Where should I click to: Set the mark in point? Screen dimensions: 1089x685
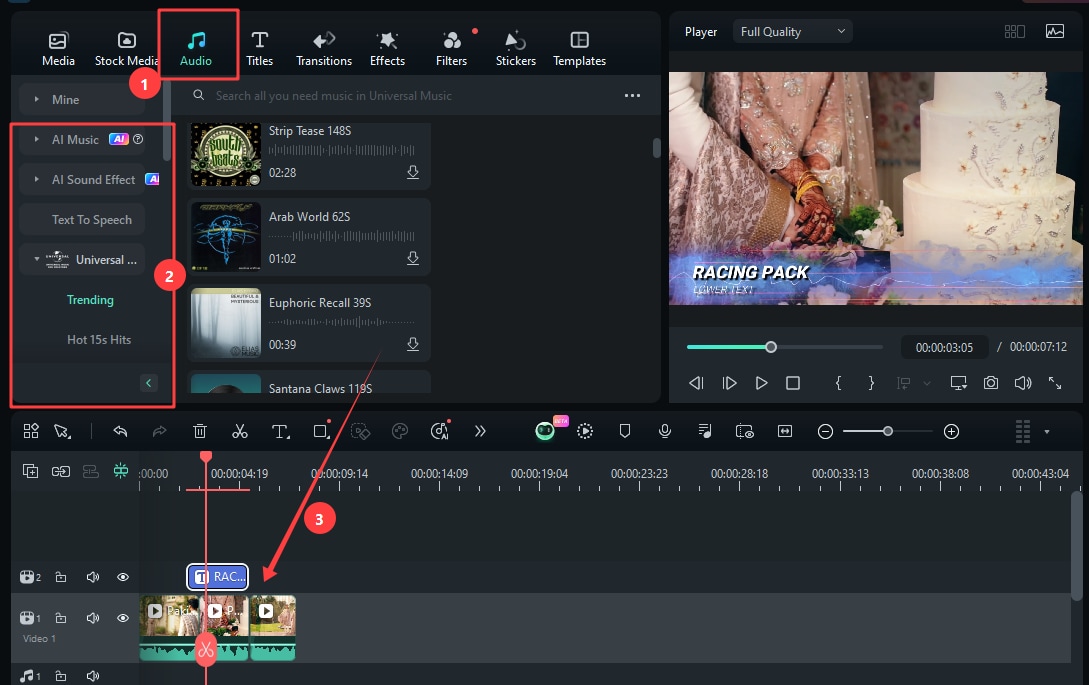pos(838,383)
